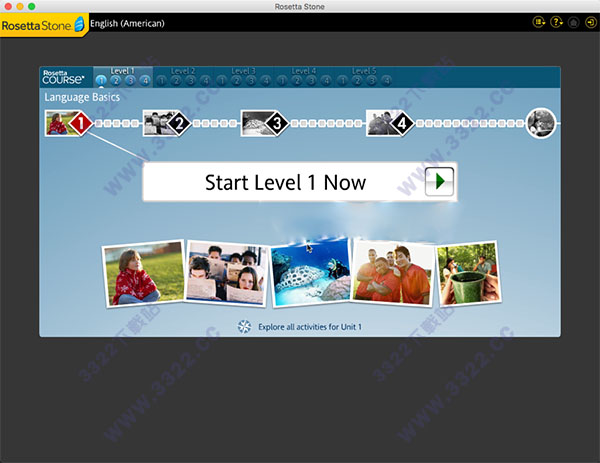
Task: Click the men in red jerseys photo
Action: (393, 272)
